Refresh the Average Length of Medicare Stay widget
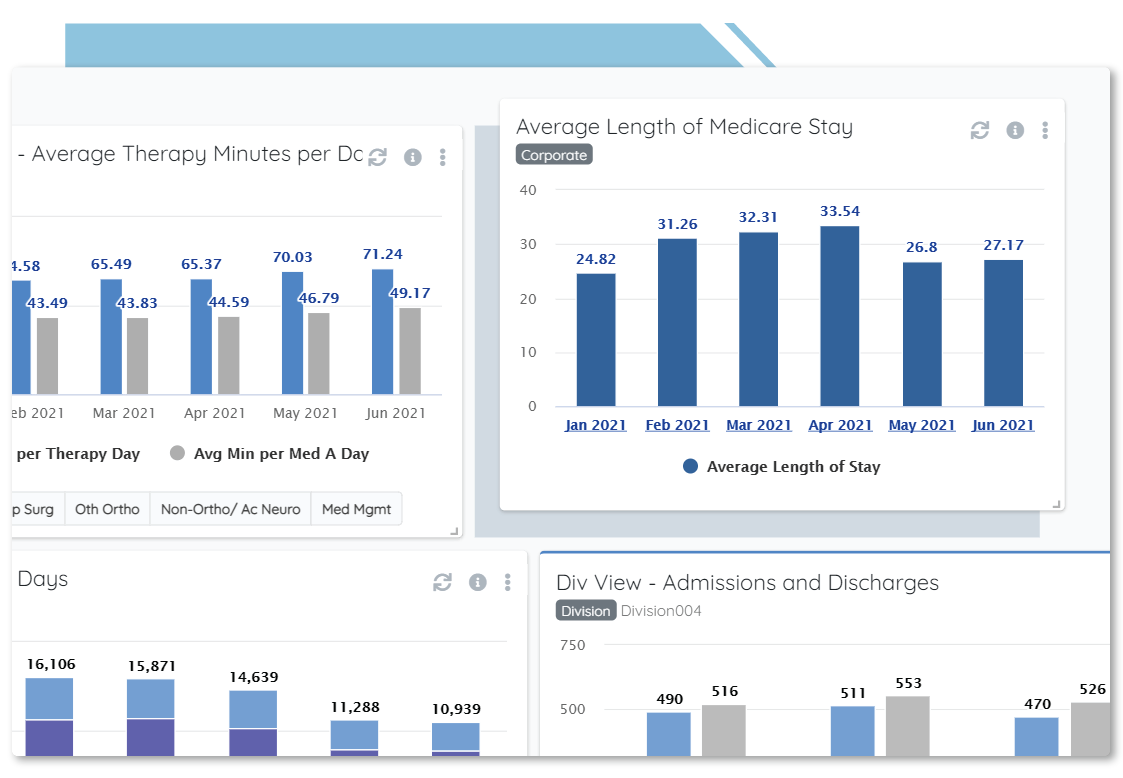The width and height of the screenshot is (1123, 778). [980, 130]
